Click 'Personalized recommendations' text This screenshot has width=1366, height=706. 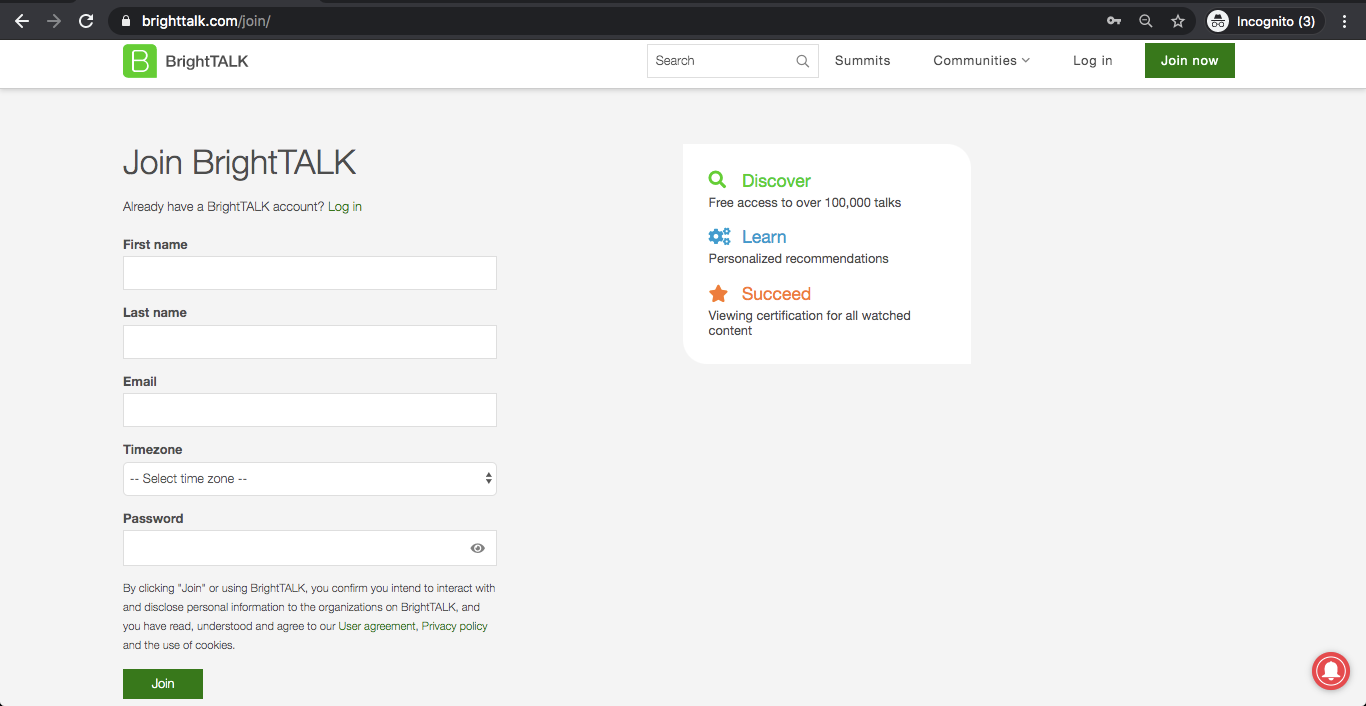coord(799,259)
